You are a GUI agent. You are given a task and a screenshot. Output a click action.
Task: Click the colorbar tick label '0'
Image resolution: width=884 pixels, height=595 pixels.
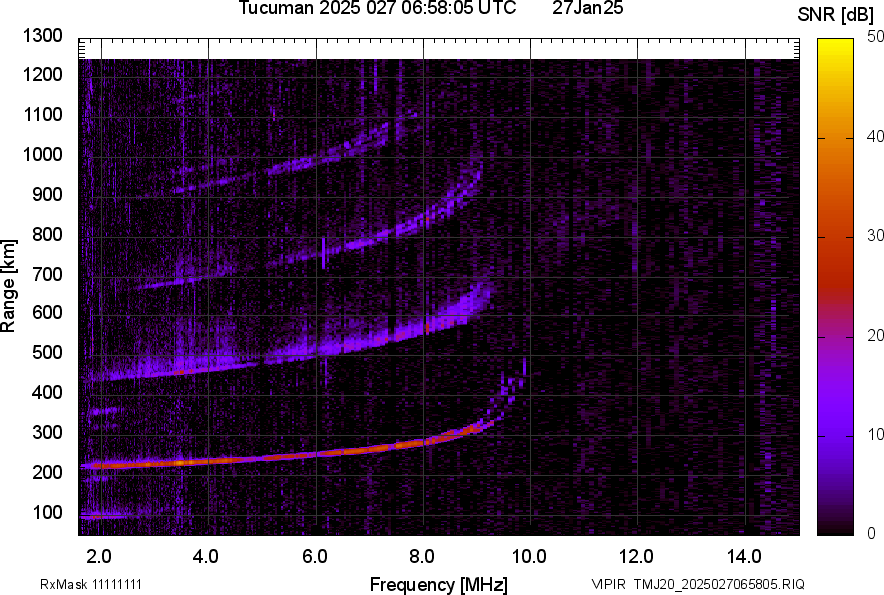[x=872, y=533]
